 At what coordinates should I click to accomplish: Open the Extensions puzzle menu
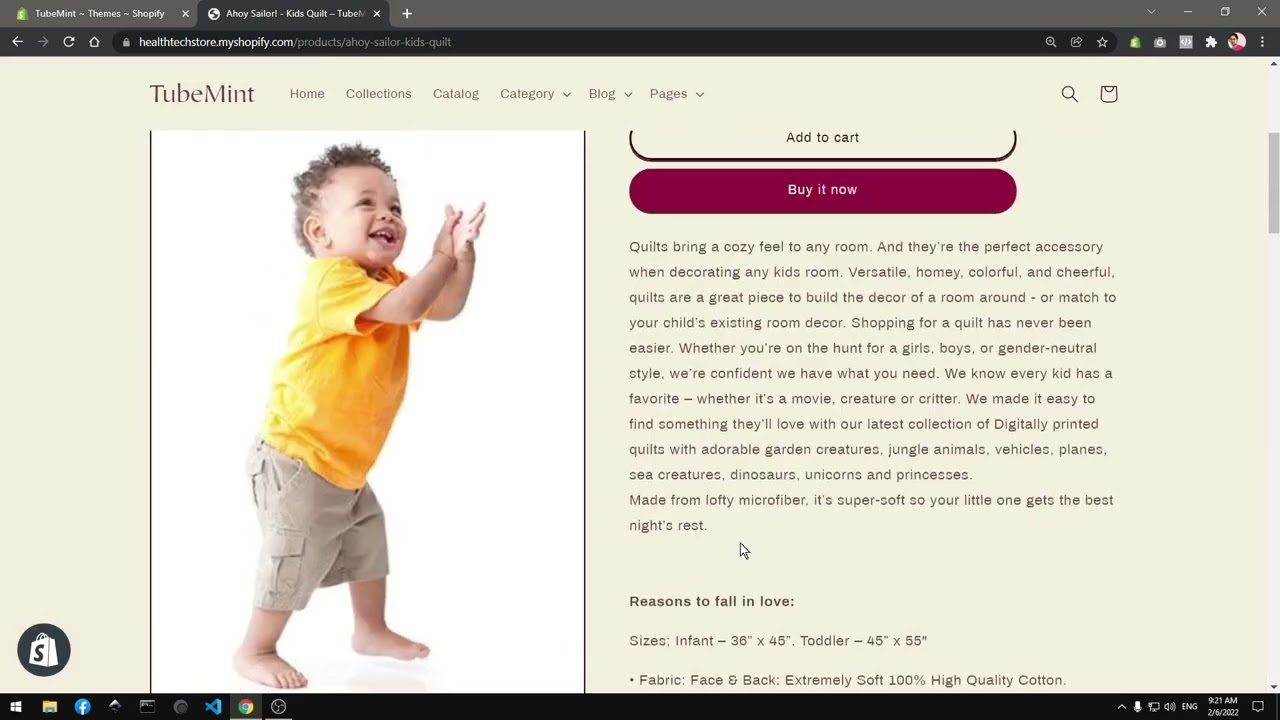pyautogui.click(x=1211, y=42)
